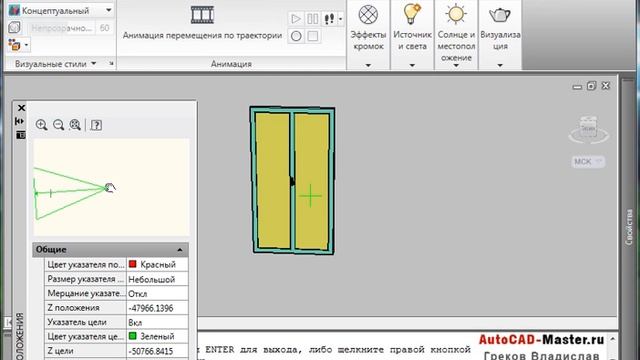The width and height of the screenshot is (640, 360).
Task: Click the Визуализация teapot icon
Action: coord(500,15)
